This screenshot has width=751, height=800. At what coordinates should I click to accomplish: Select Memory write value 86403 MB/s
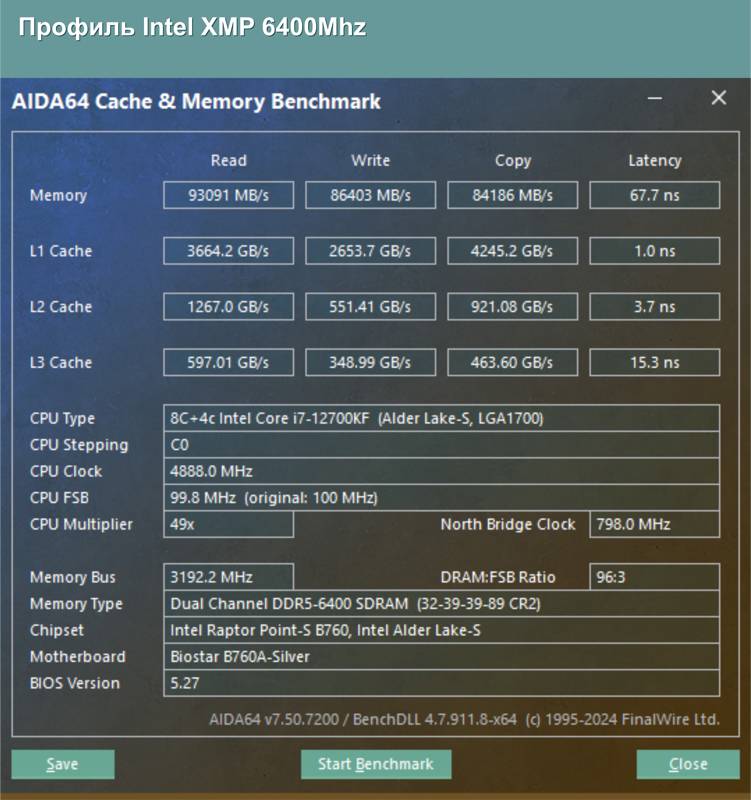tap(370, 195)
